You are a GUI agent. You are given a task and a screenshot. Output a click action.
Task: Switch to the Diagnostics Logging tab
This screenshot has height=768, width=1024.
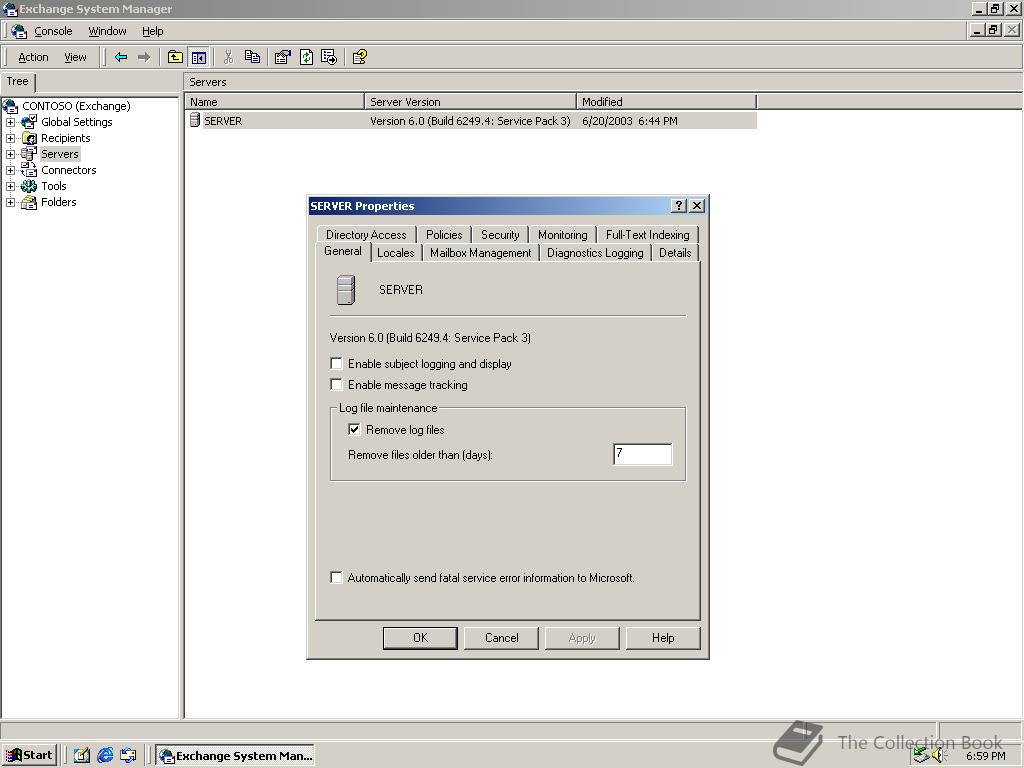click(x=595, y=253)
